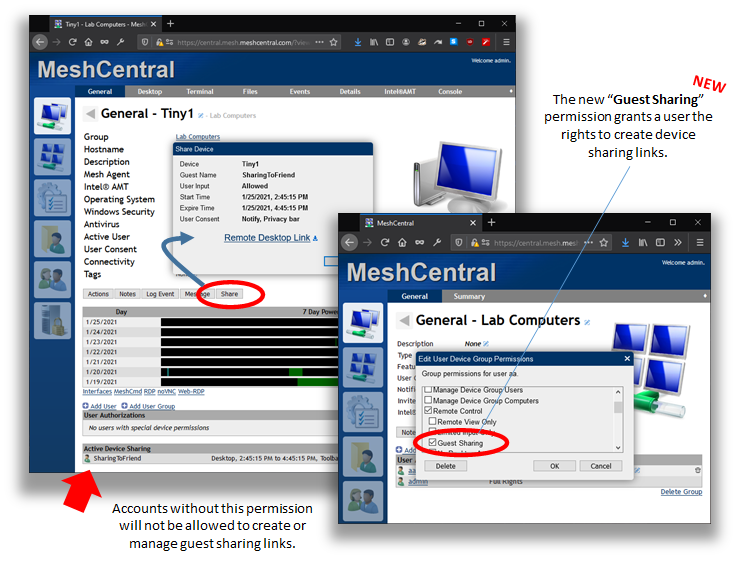Open My Users icon in front window sidebar
The height and width of the screenshot is (561, 740).
tap(362, 501)
